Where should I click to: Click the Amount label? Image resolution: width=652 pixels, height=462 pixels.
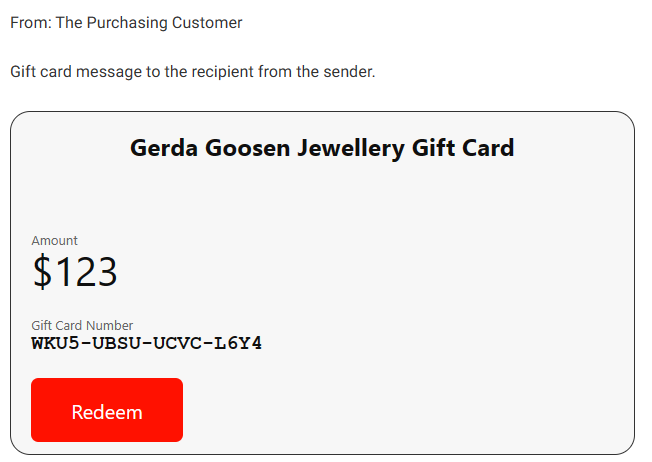pyautogui.click(x=54, y=241)
